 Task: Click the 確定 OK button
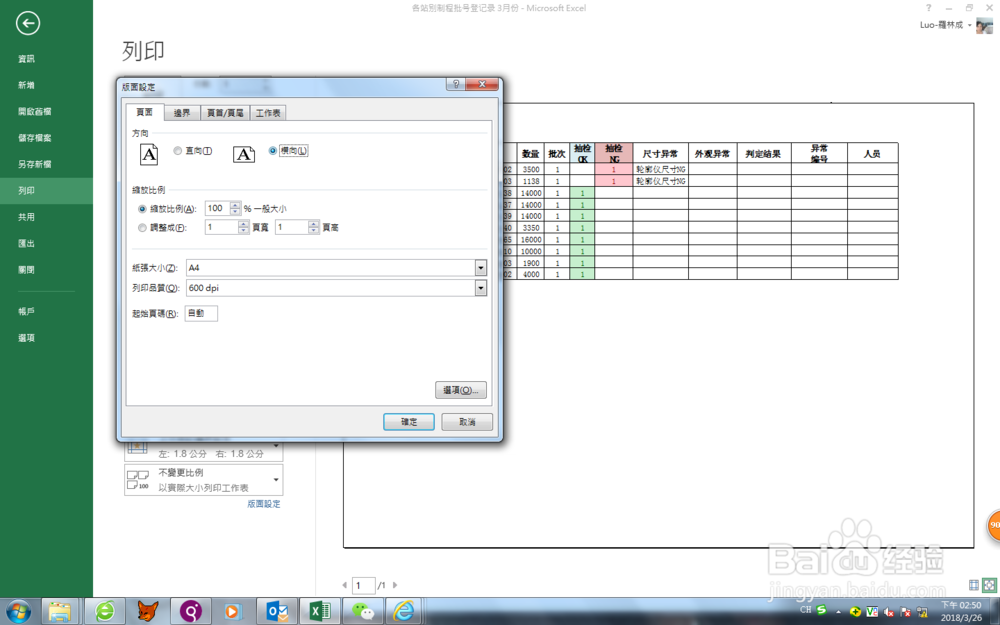coord(409,422)
